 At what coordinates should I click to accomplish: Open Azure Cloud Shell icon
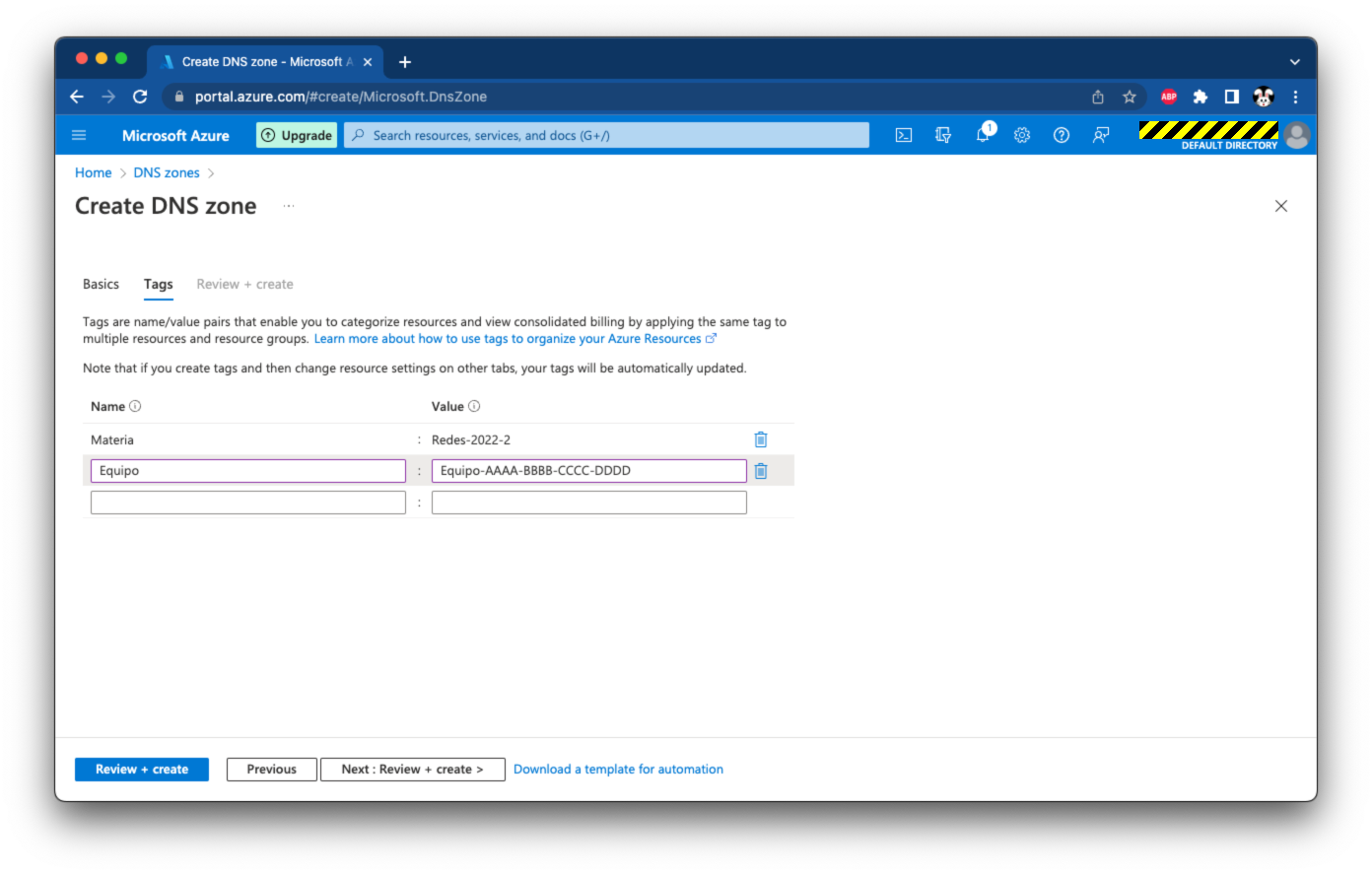pos(903,136)
